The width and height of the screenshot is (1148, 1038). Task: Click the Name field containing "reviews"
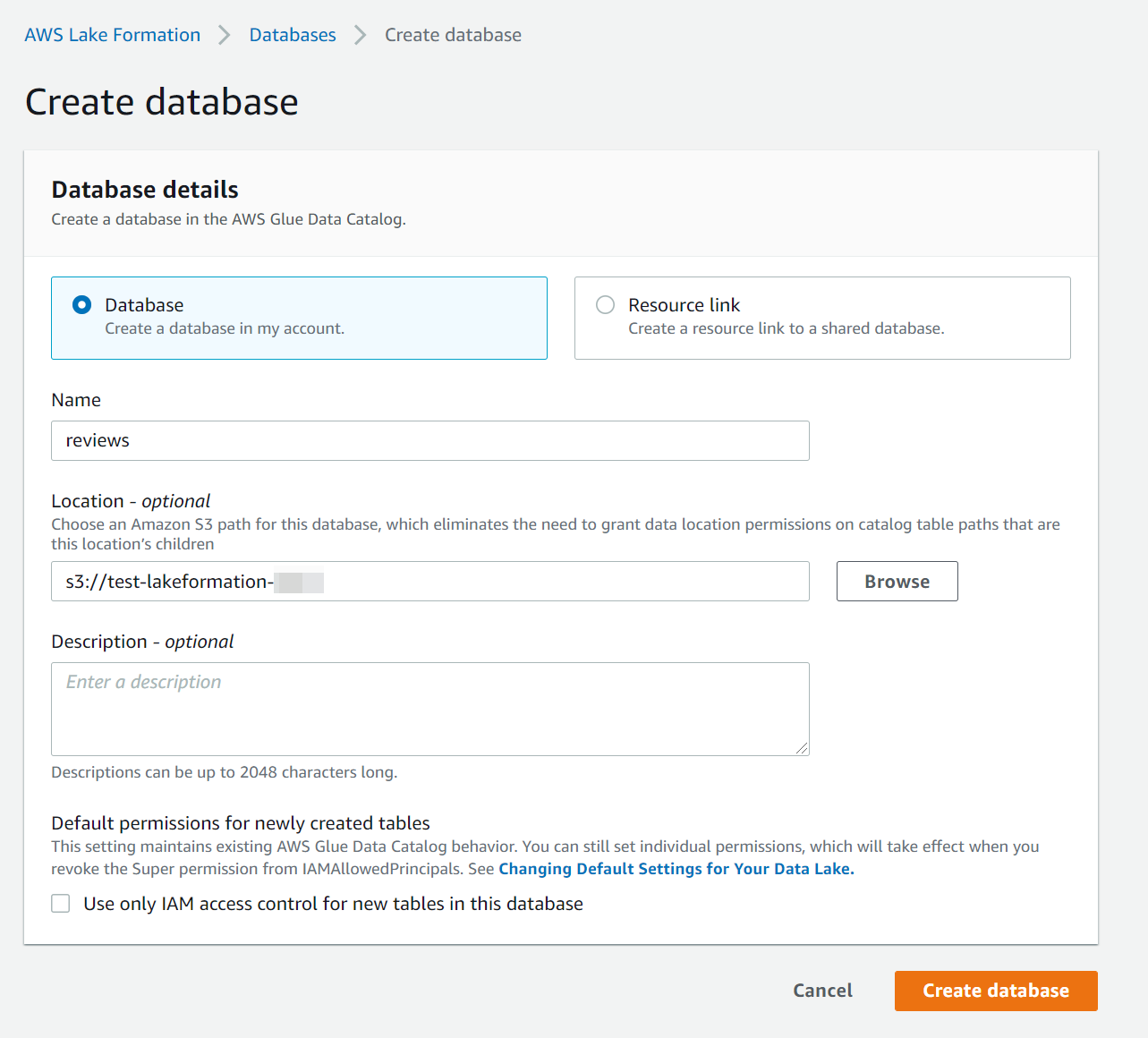point(429,440)
